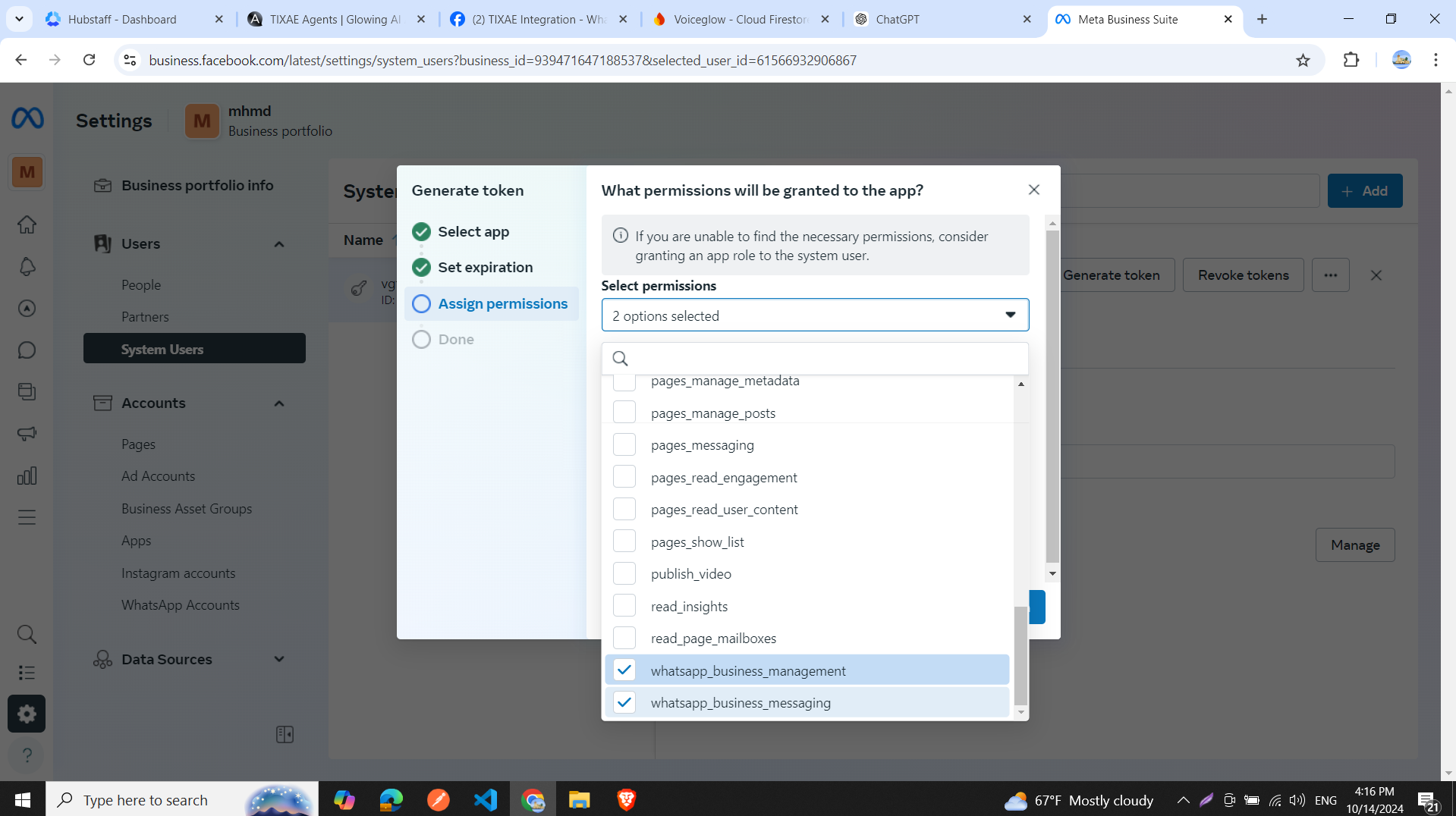
Task: Open the search magnifier in the sidebar
Action: [27, 634]
